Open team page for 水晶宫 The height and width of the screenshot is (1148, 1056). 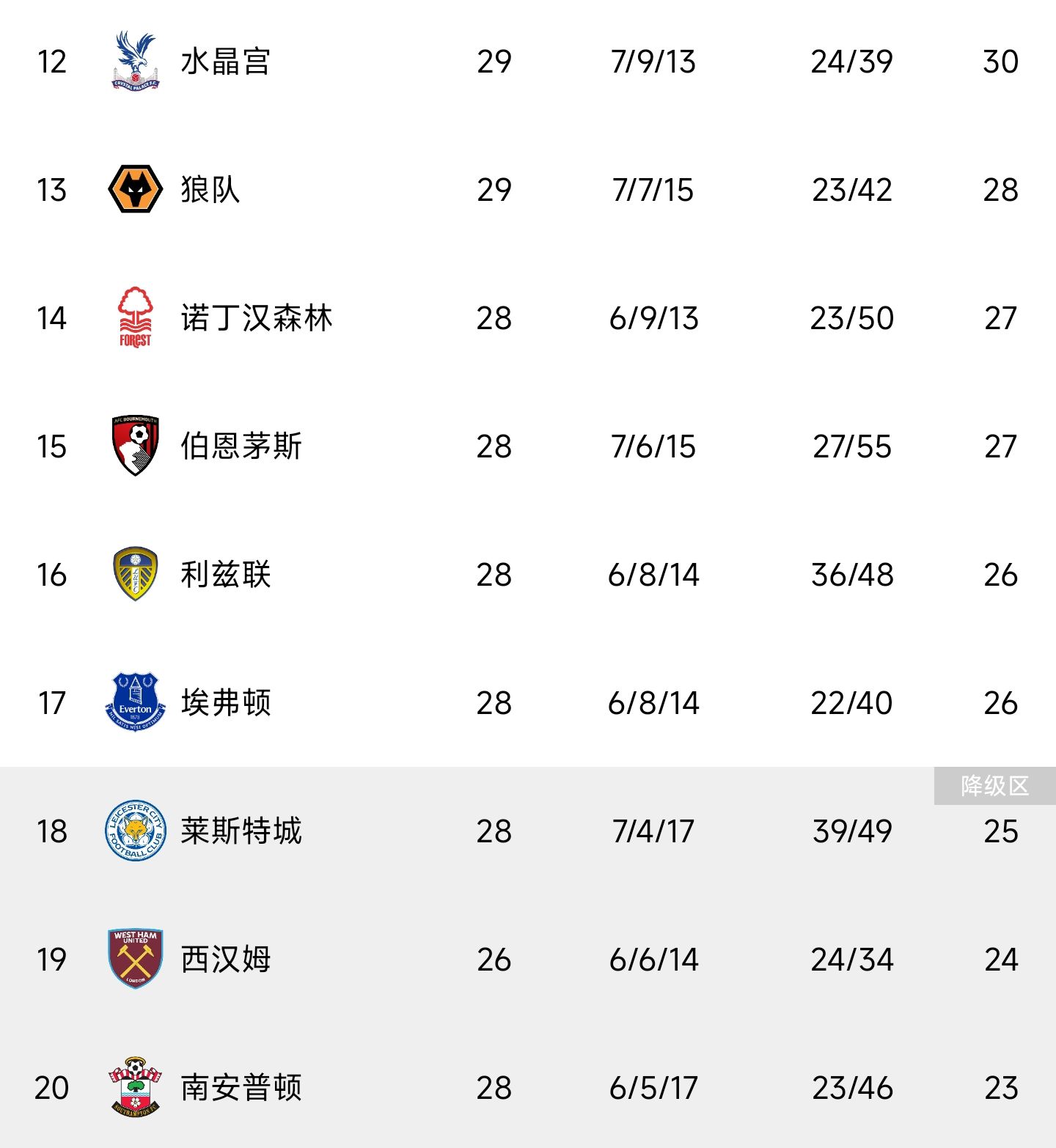(x=226, y=62)
